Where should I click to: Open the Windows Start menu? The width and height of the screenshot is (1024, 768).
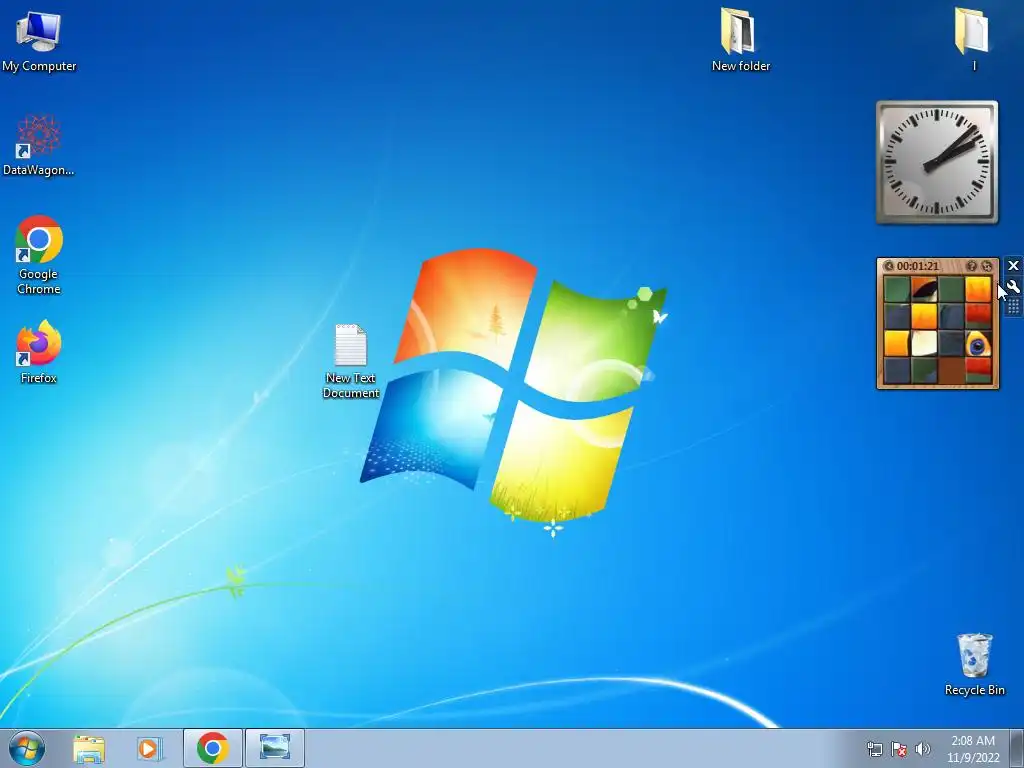tap(27, 748)
